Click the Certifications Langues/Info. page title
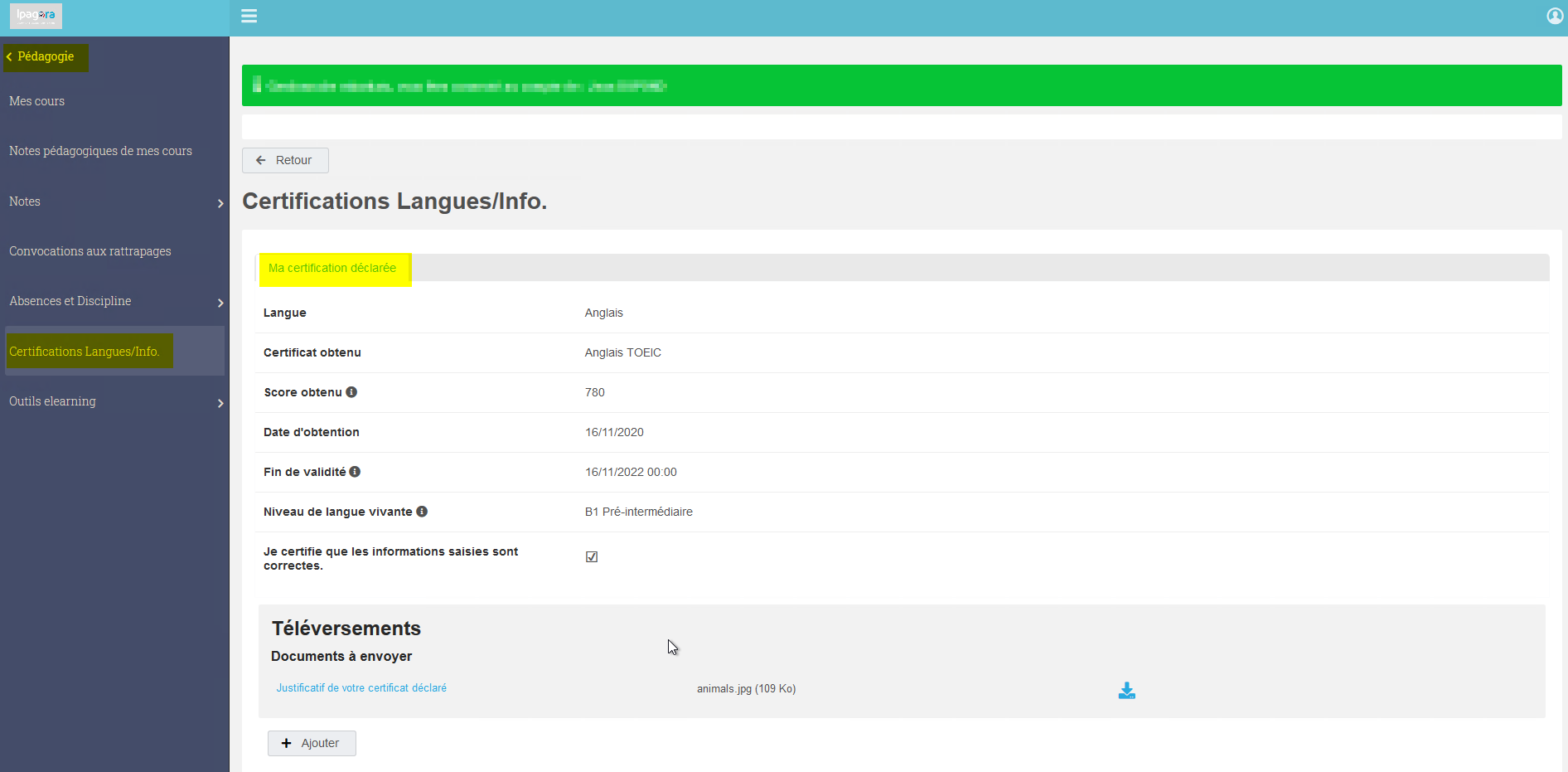 tap(394, 201)
